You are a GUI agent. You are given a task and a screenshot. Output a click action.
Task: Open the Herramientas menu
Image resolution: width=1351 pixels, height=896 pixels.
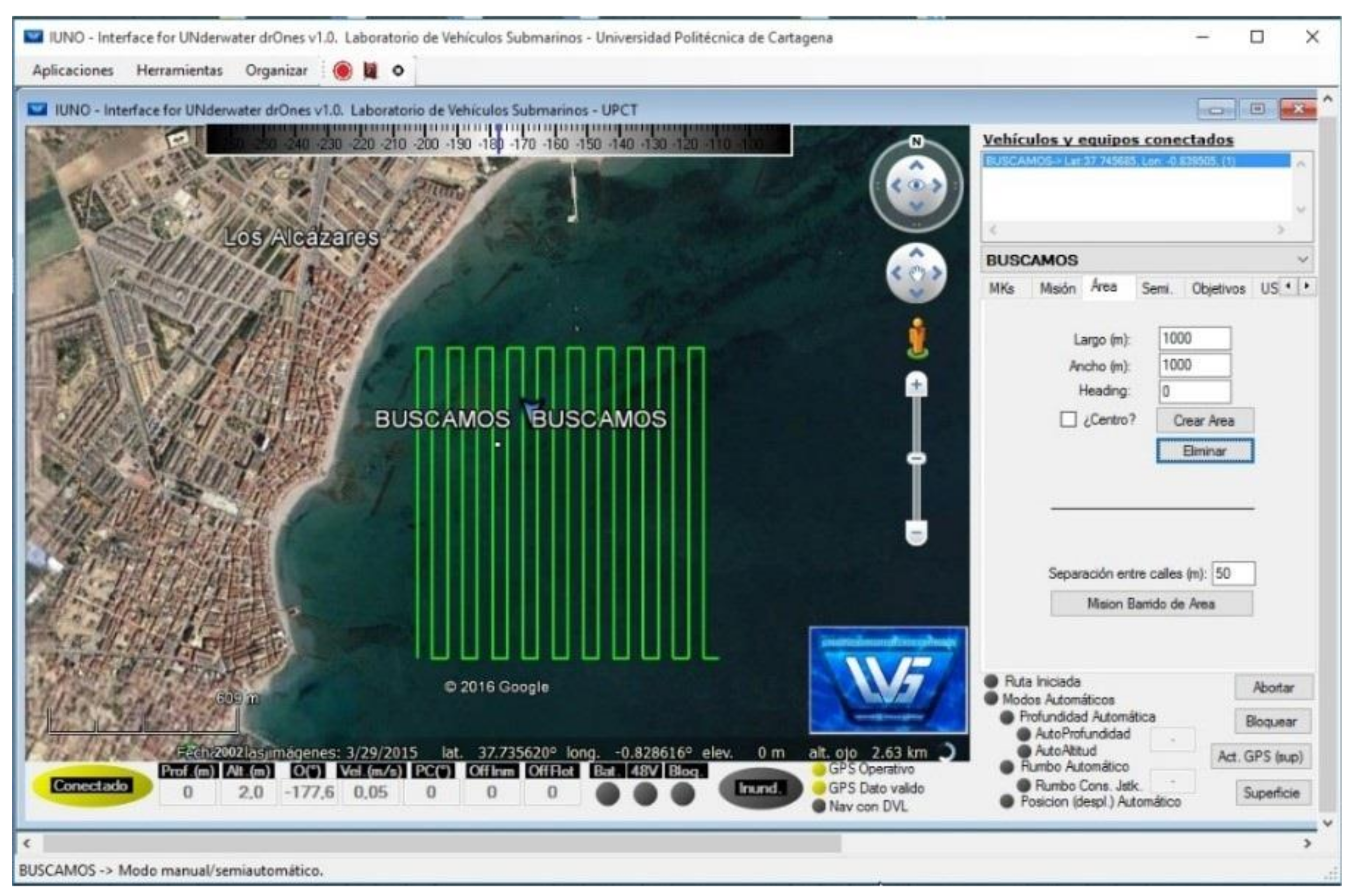click(179, 71)
